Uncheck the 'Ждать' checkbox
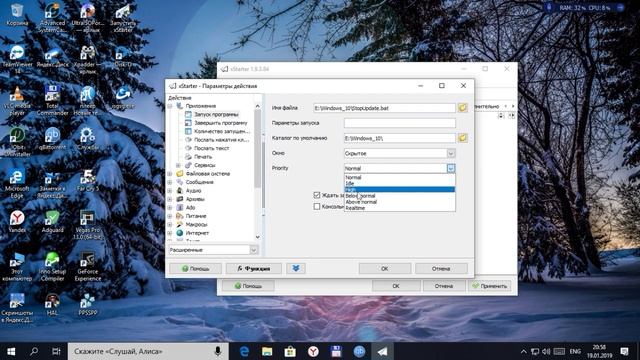 317,195
